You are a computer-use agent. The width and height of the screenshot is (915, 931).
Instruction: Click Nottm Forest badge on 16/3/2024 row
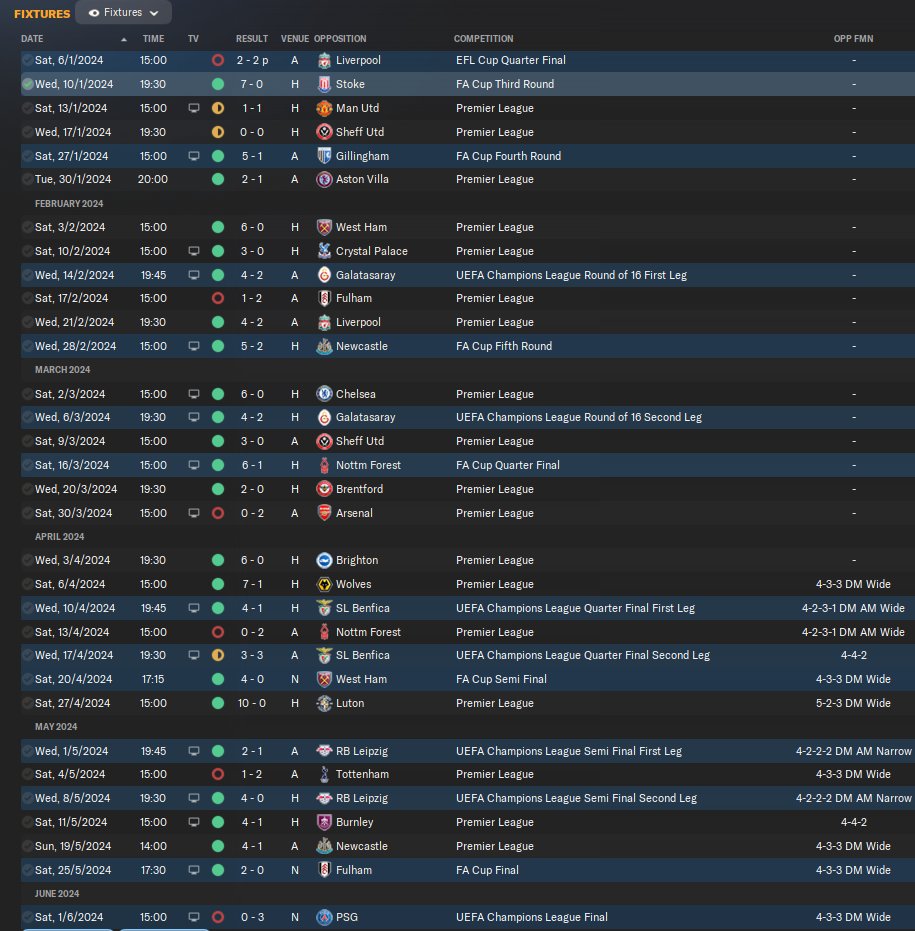[x=324, y=466]
